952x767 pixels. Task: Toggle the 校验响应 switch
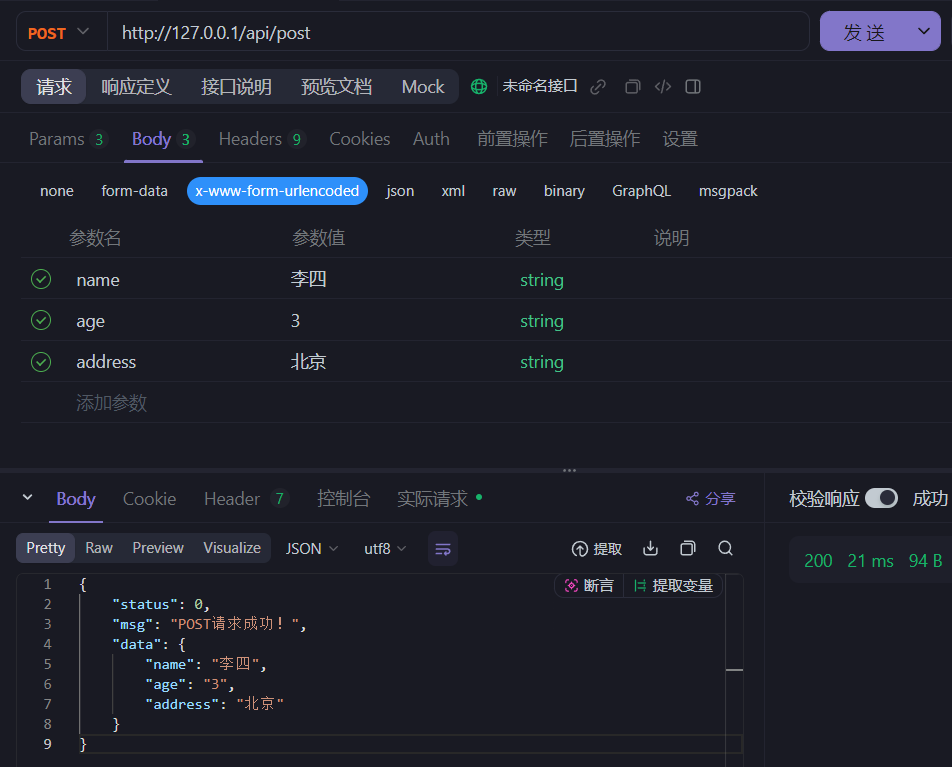pos(882,499)
